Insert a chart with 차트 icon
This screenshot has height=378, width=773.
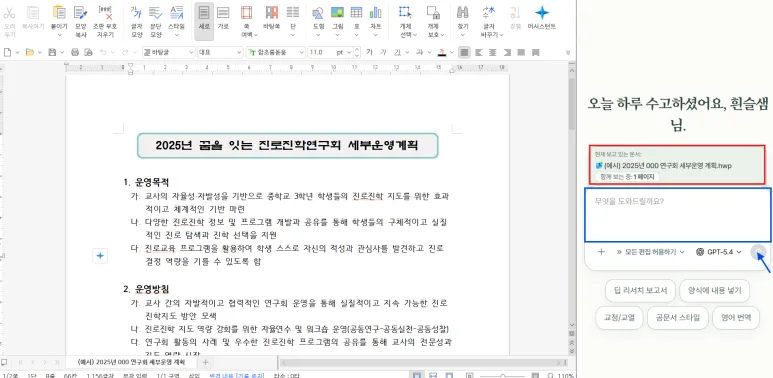[x=376, y=13]
